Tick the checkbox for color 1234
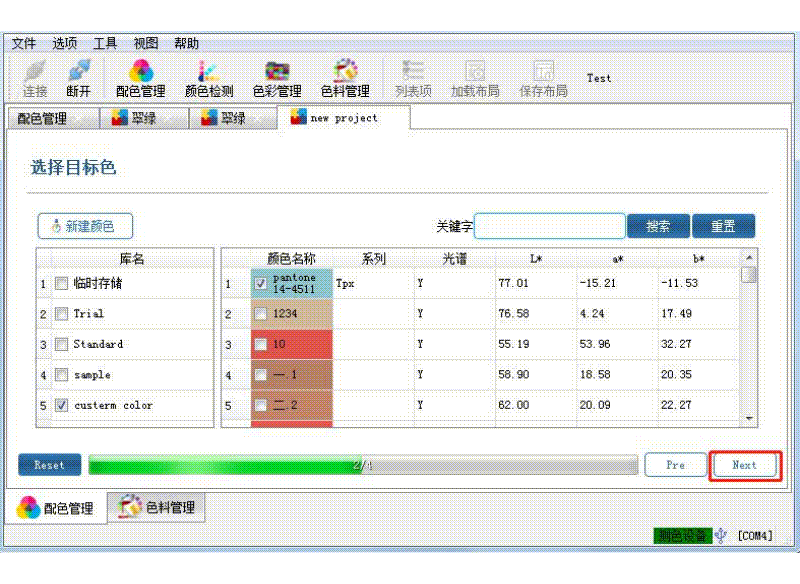Image resolution: width=800 pixels, height=584 pixels. (261, 314)
